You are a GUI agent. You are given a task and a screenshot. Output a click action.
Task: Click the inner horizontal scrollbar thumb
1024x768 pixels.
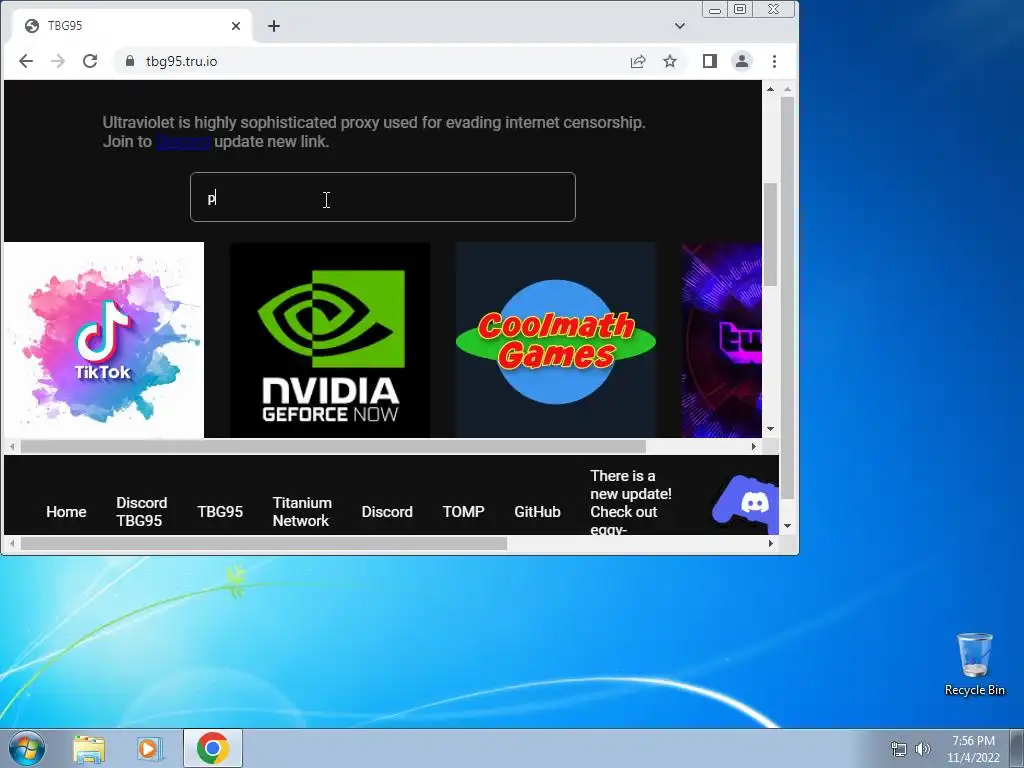tap(333, 447)
